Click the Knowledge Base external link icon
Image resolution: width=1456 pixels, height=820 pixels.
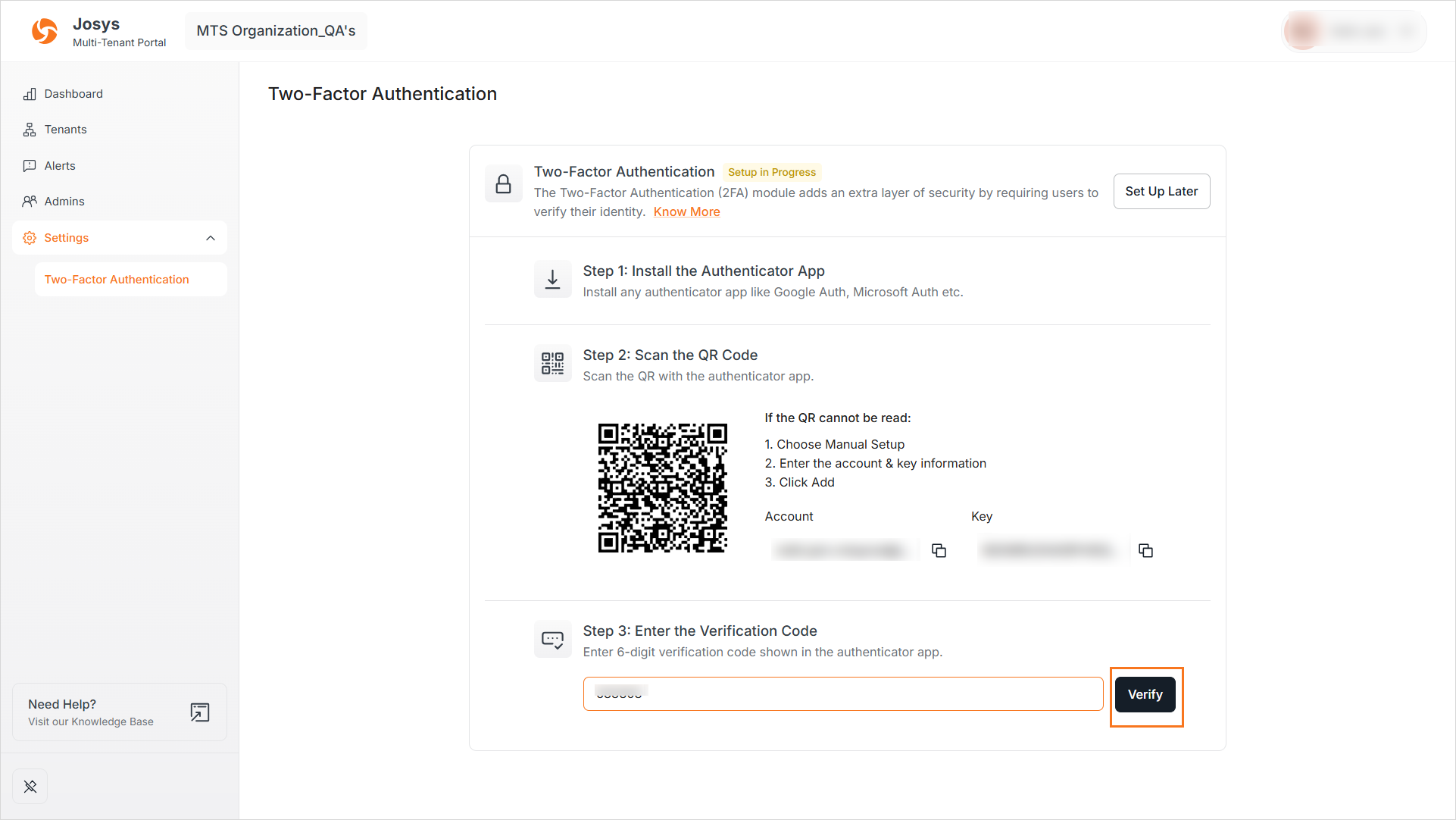pyautogui.click(x=199, y=712)
